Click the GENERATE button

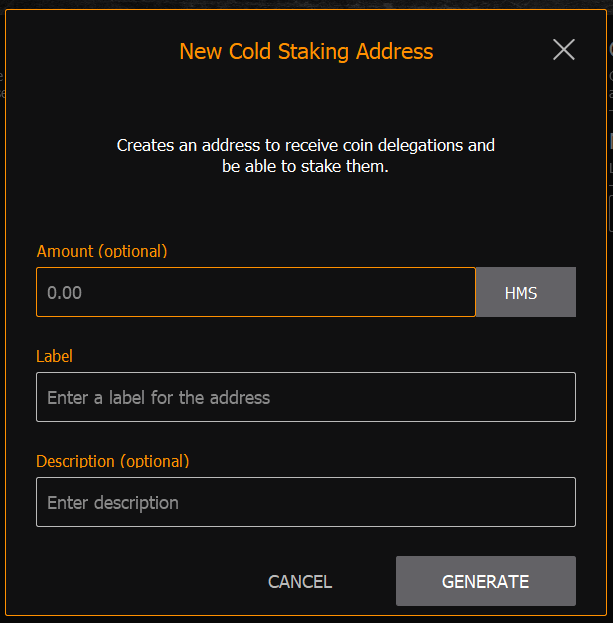coord(485,581)
